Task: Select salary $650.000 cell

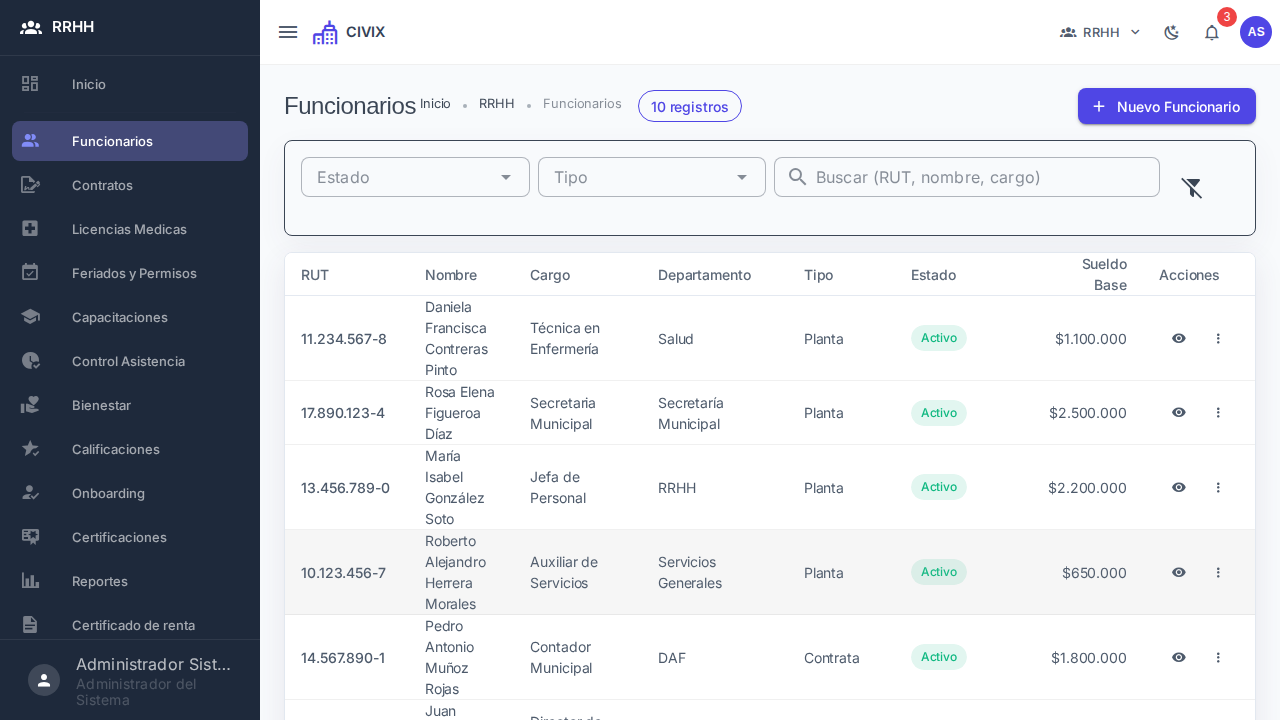Action: 1094,572
